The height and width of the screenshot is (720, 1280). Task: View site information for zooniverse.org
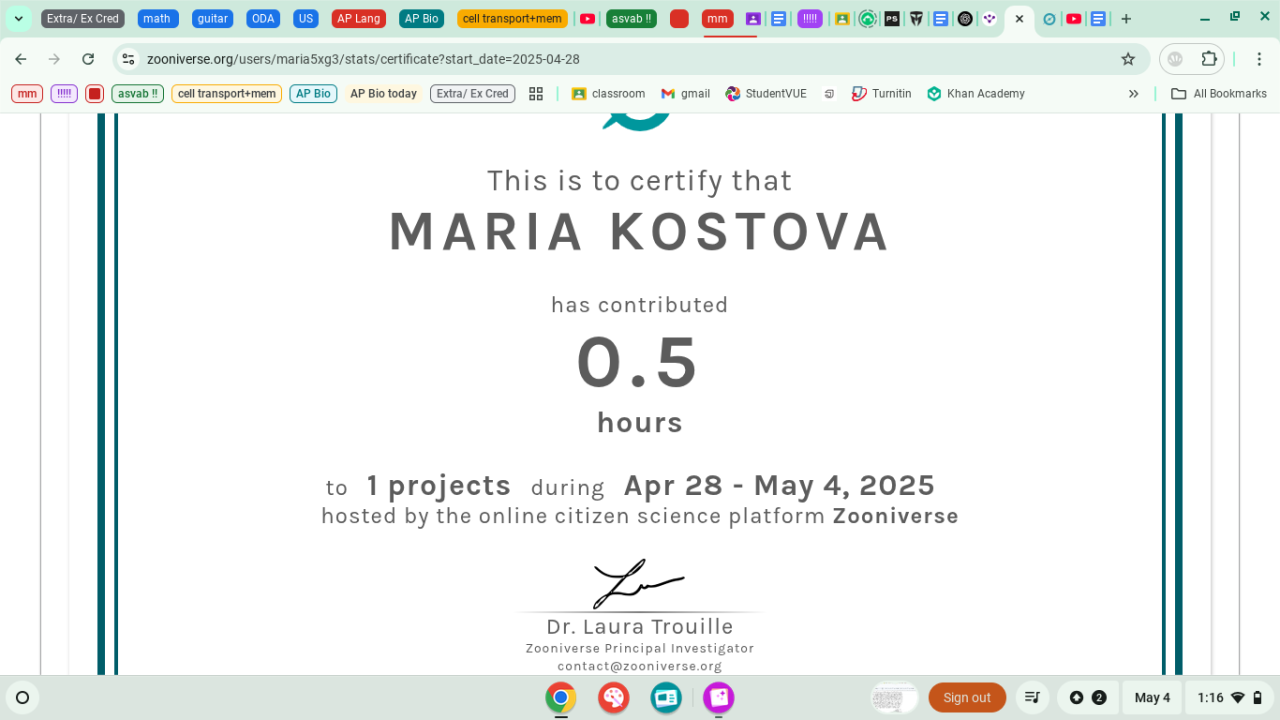click(128, 59)
